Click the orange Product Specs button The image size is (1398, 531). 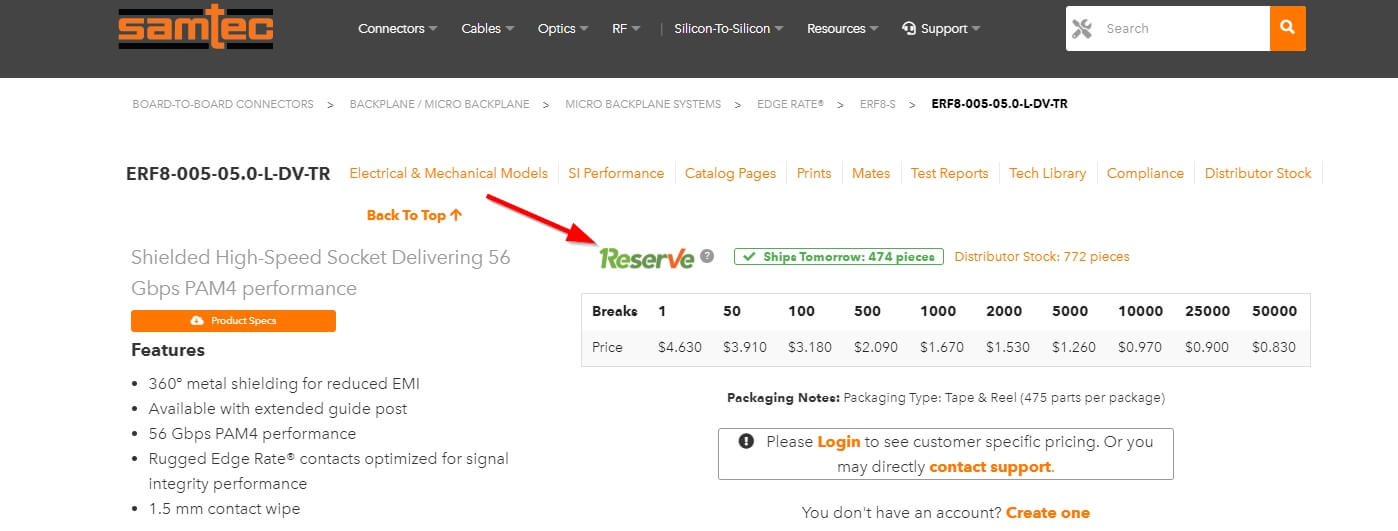click(233, 321)
